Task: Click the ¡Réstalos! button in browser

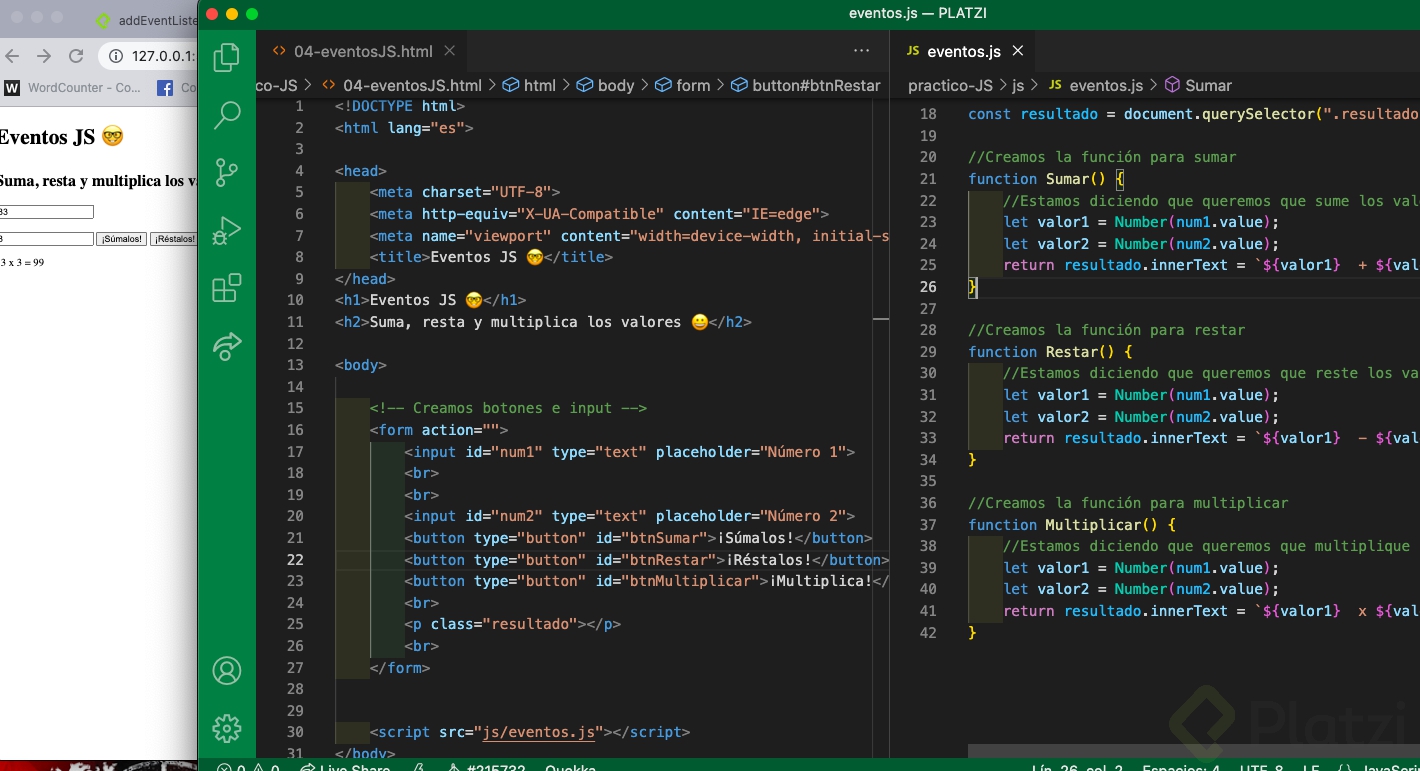Action: click(x=174, y=239)
